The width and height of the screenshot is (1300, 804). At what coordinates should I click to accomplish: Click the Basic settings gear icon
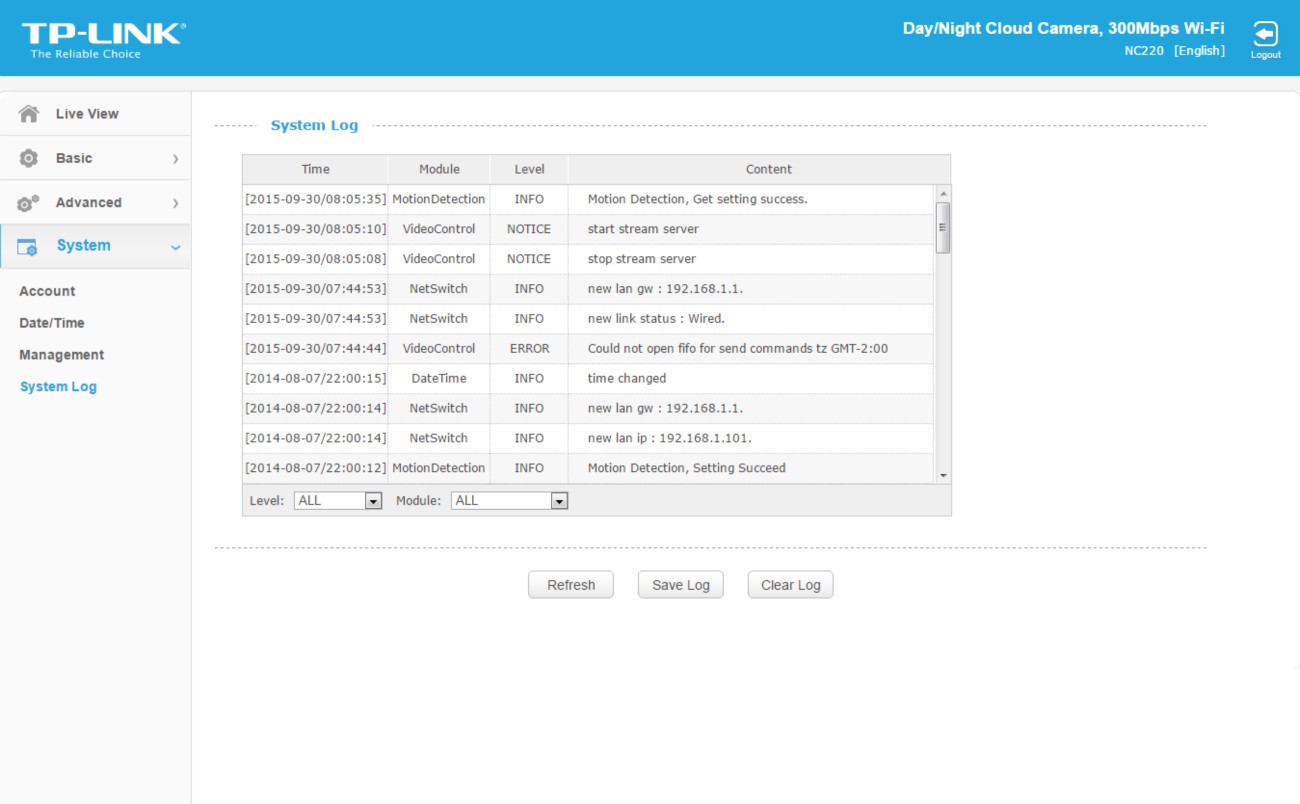[29, 158]
